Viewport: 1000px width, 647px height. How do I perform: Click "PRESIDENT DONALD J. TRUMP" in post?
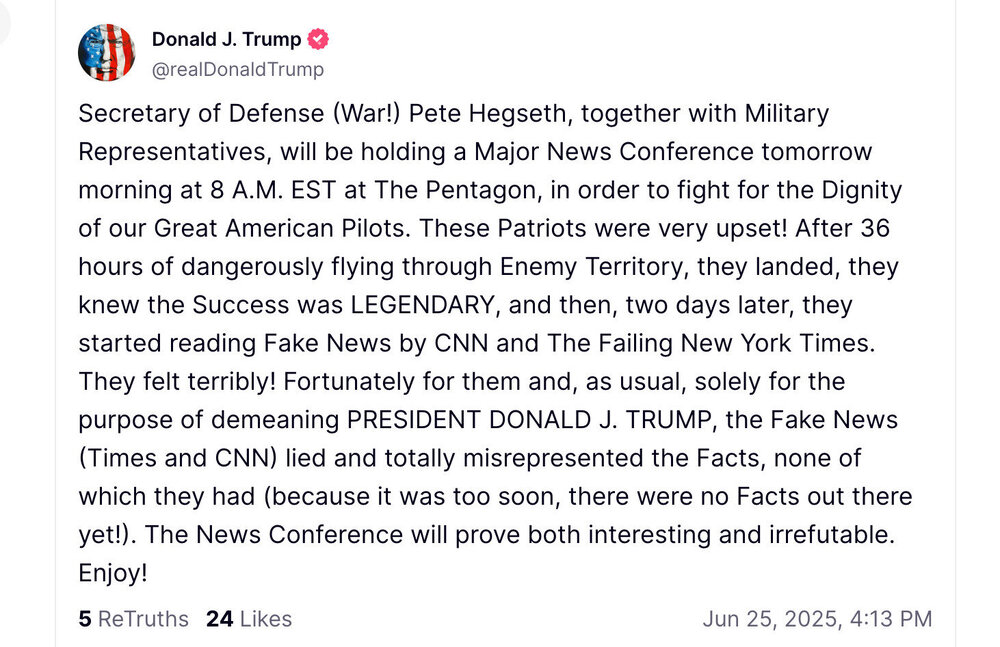coord(530,420)
